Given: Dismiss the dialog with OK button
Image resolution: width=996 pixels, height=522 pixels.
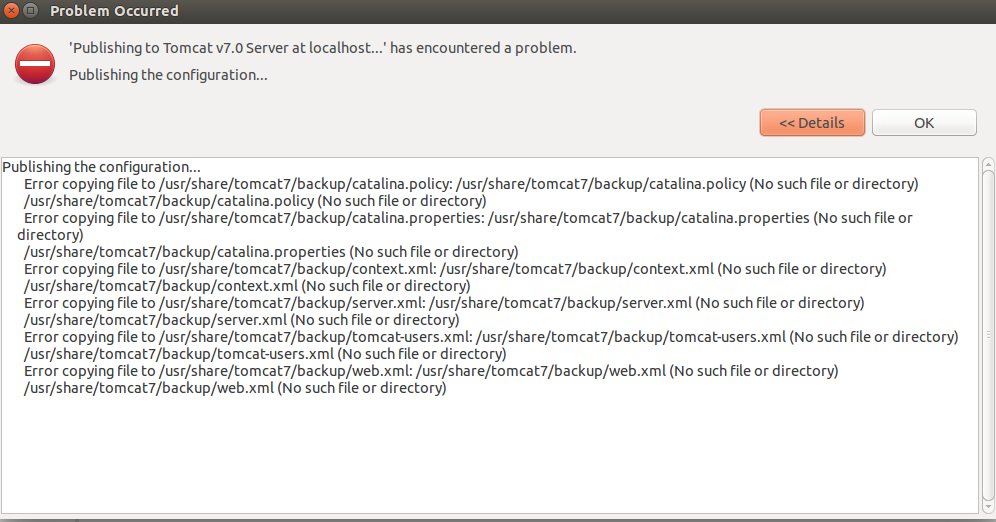Looking at the screenshot, I should (x=924, y=123).
